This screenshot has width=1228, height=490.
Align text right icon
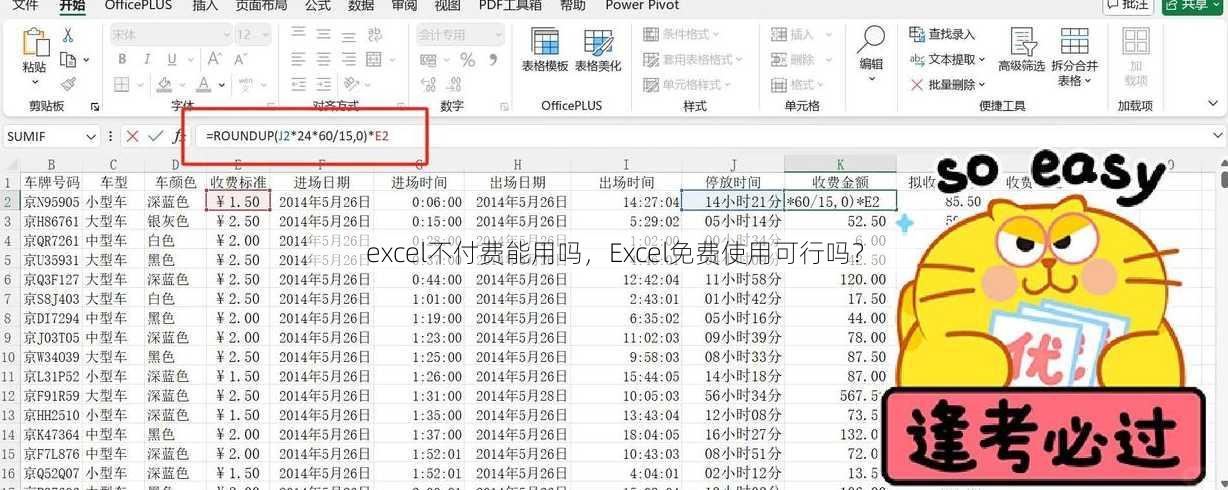(x=349, y=60)
